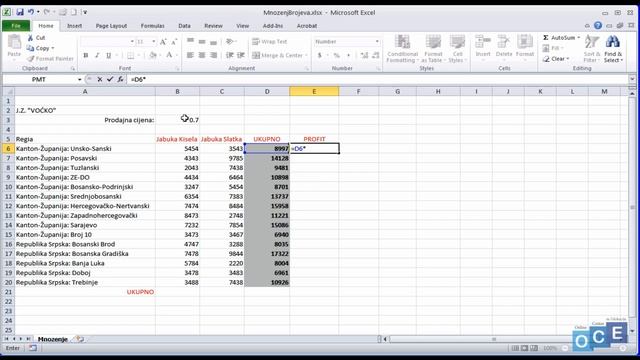Viewport: 640px width, 360px height.
Task: Click in the formula bar text
Action: pos(138,79)
